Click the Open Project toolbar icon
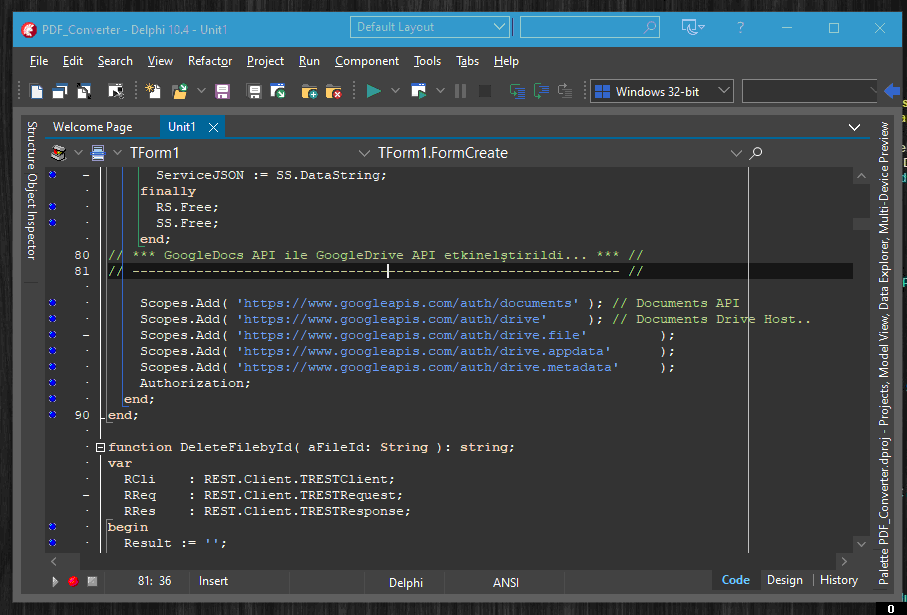The width and height of the screenshot is (907, 615). click(278, 91)
